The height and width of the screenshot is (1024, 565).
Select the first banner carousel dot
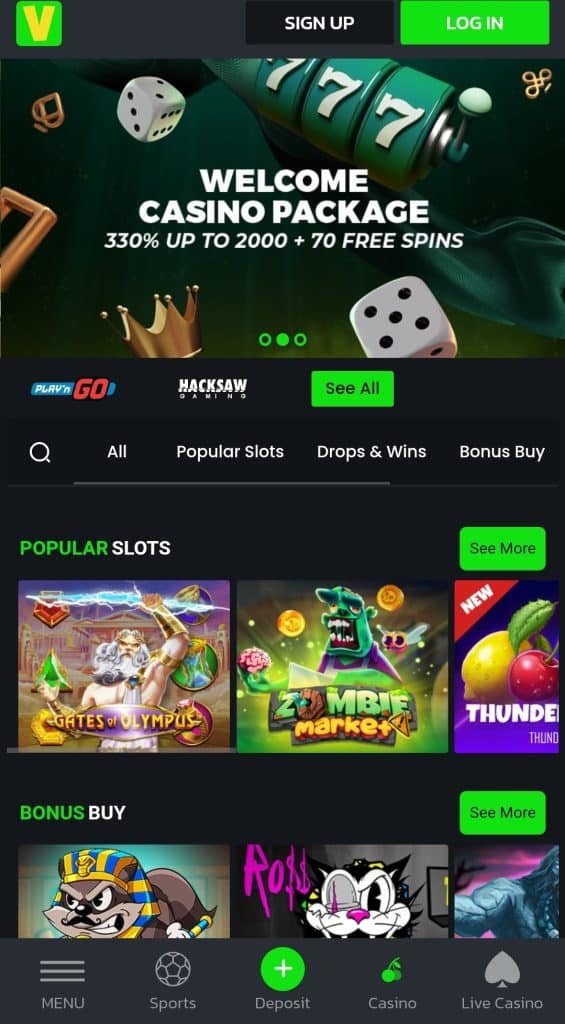[265, 340]
